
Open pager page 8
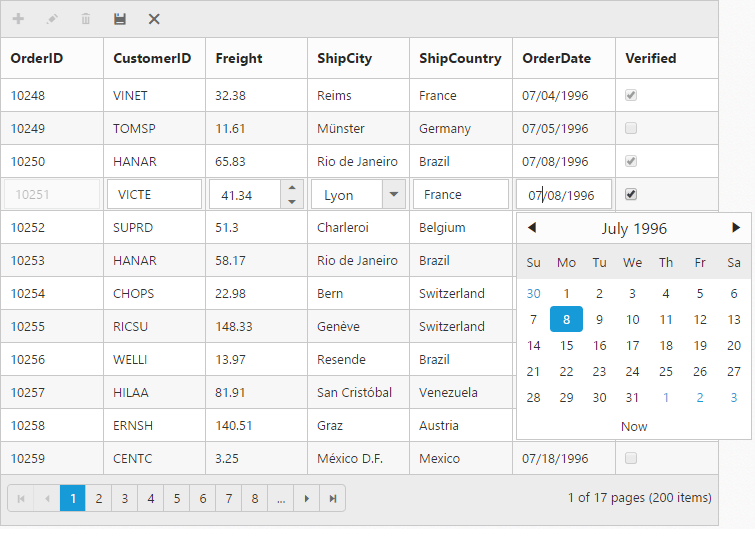pyautogui.click(x=255, y=498)
